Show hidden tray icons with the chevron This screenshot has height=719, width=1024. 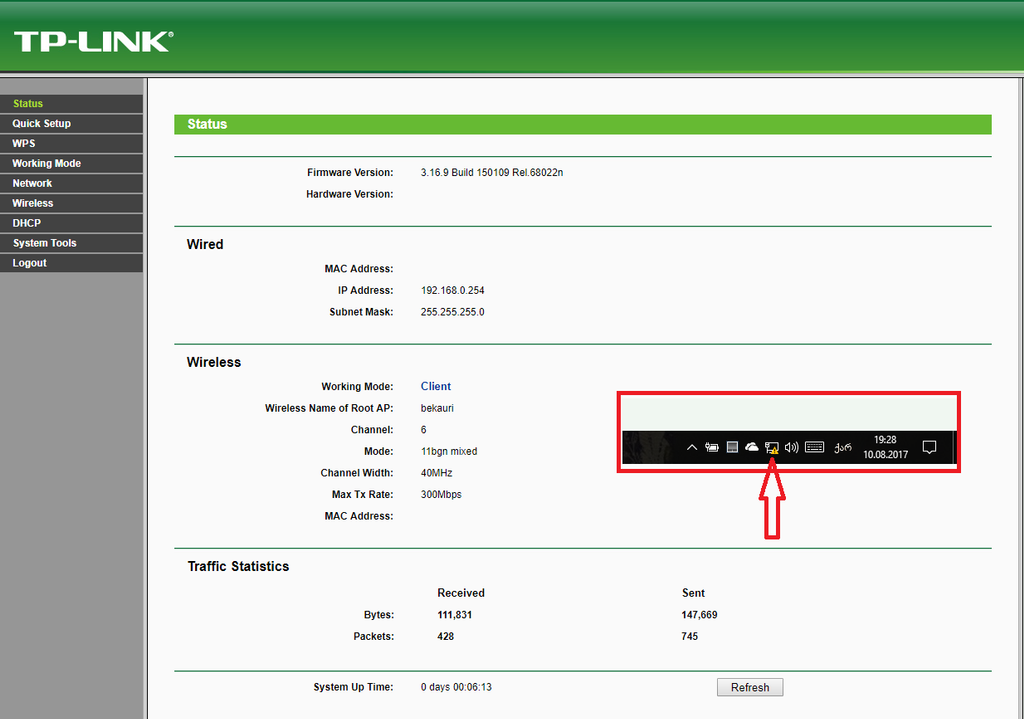pyautogui.click(x=692, y=447)
